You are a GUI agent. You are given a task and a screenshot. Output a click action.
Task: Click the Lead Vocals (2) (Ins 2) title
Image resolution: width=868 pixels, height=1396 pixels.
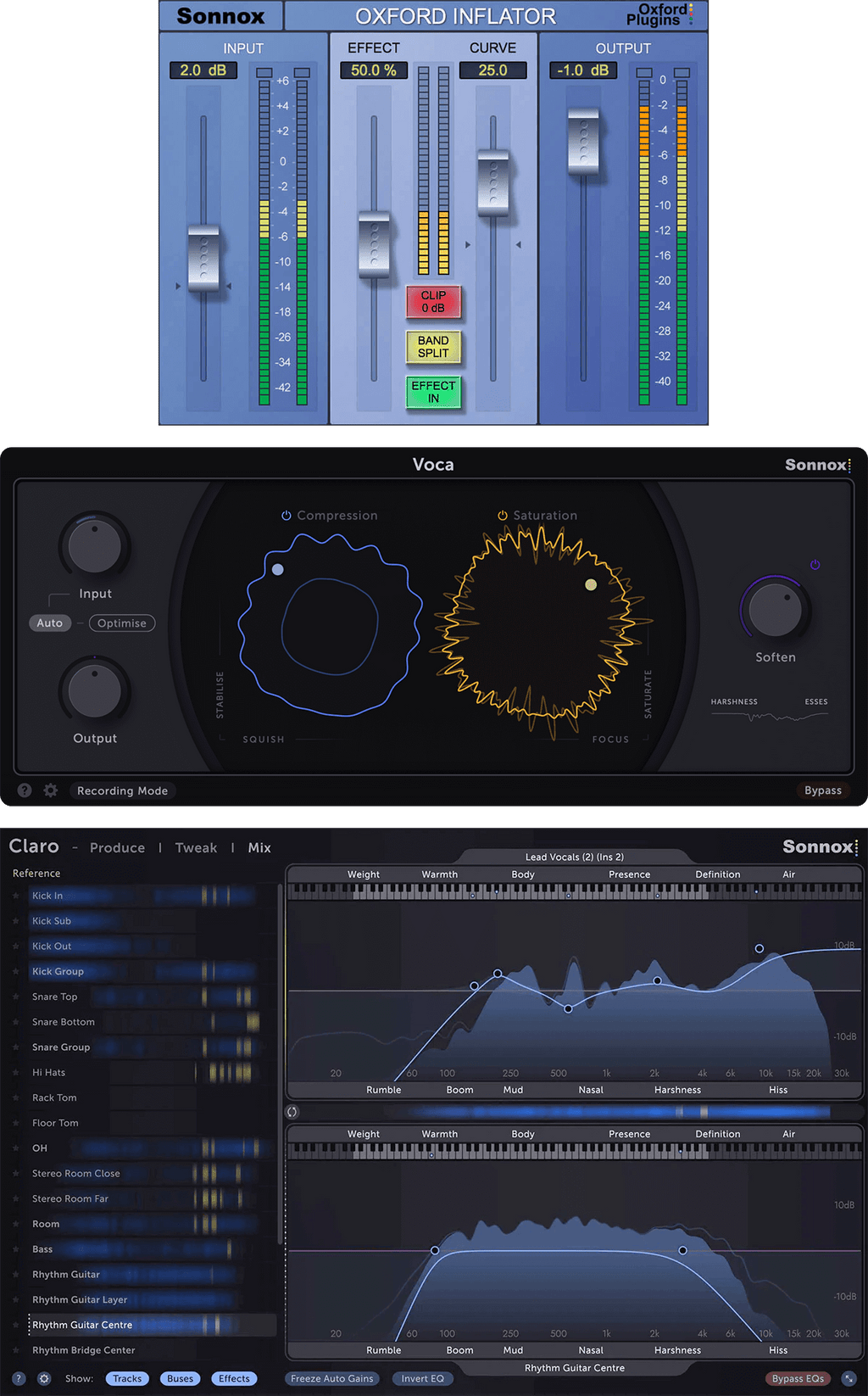575,857
